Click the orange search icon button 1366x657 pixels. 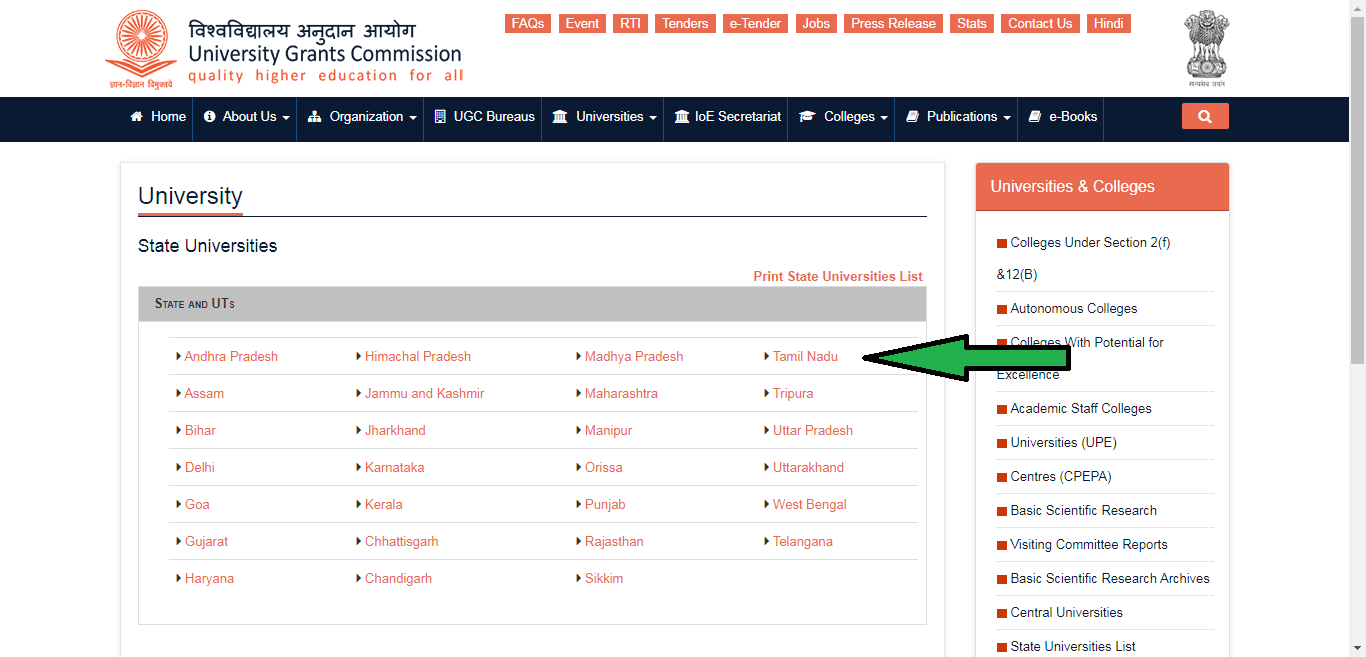click(x=1204, y=116)
